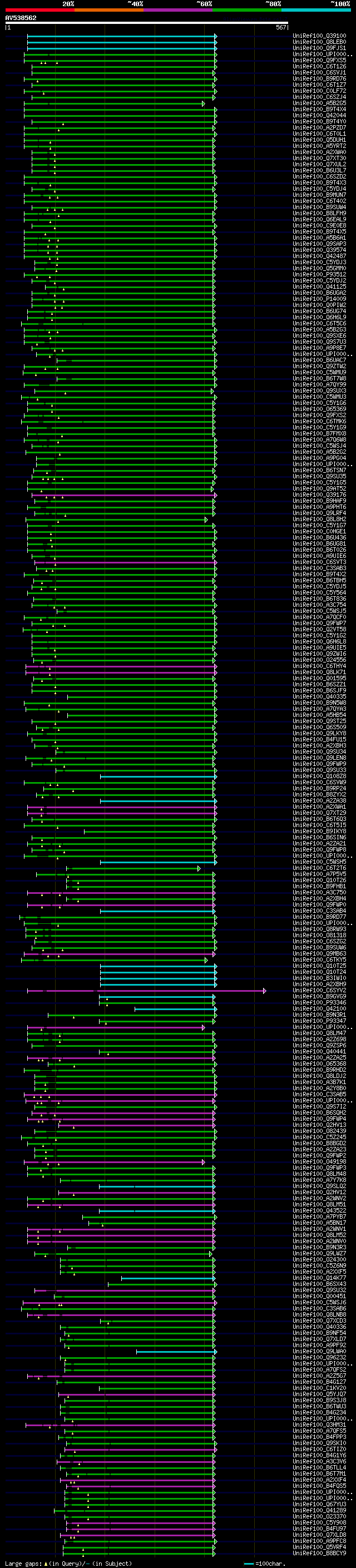
Task: Select the UniRef100_Q42100 label
Action: coord(319,1008)
